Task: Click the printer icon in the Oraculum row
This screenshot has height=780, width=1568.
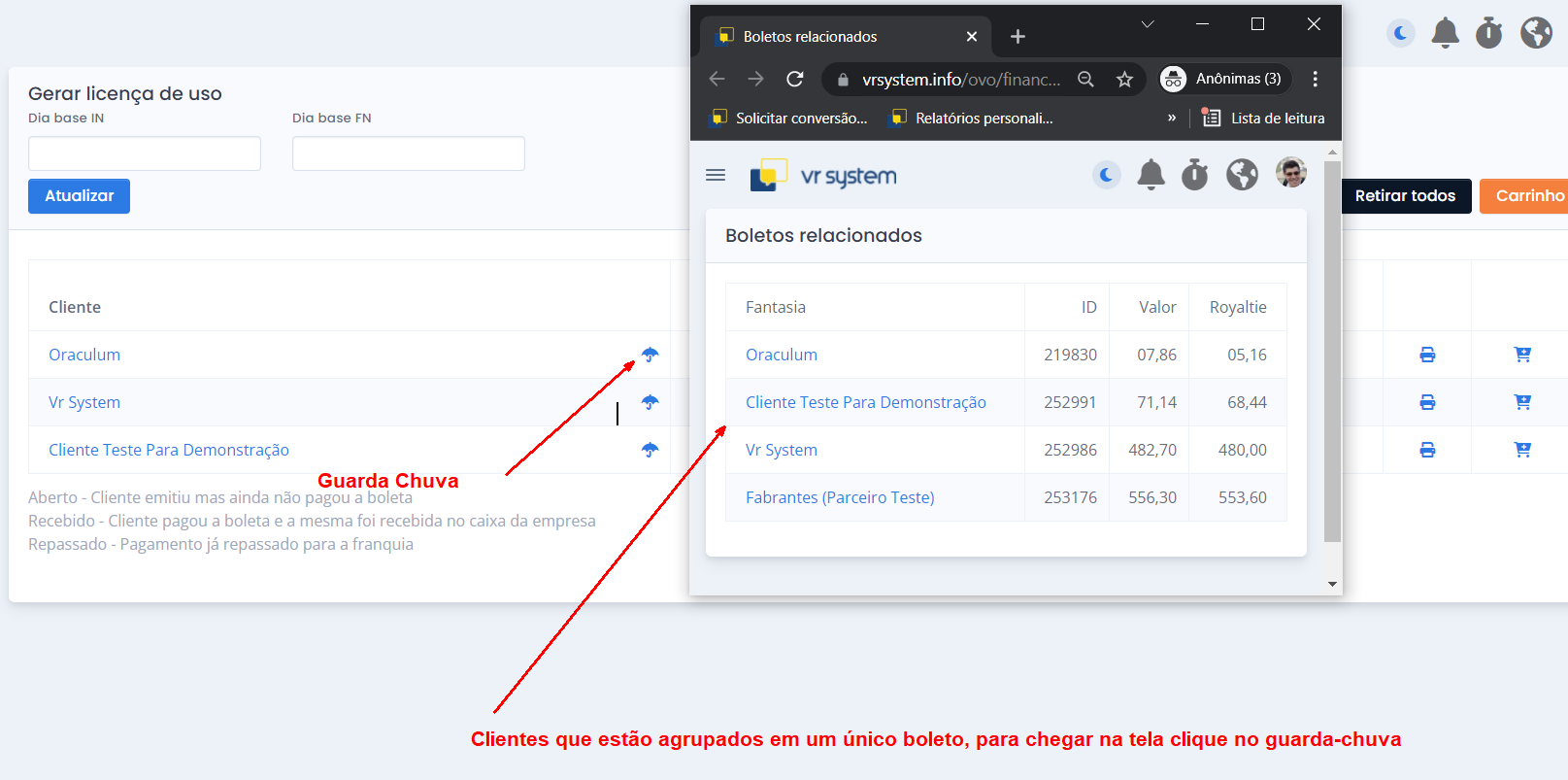Action: point(1427,355)
